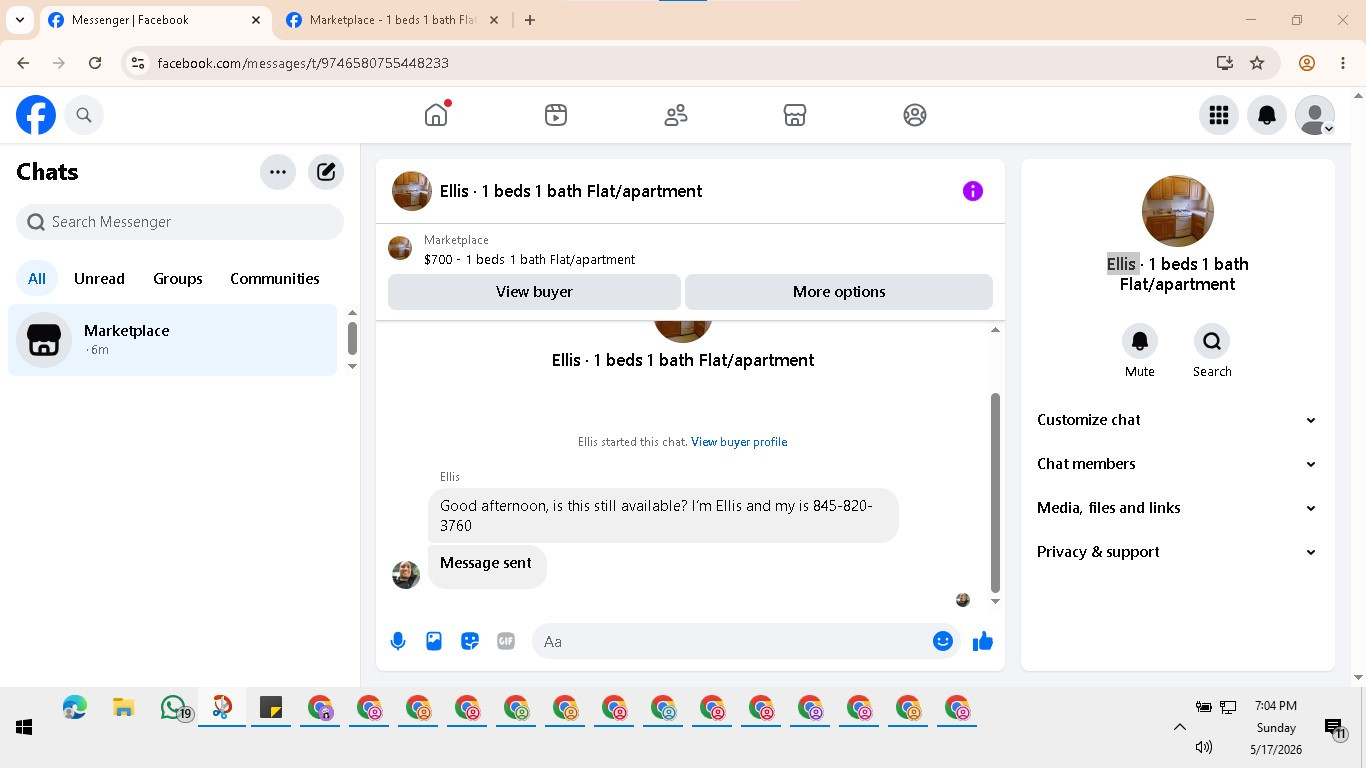Viewport: 1366px width, 768px height.
Task: Expand Media, files and links section
Action: point(1177,508)
